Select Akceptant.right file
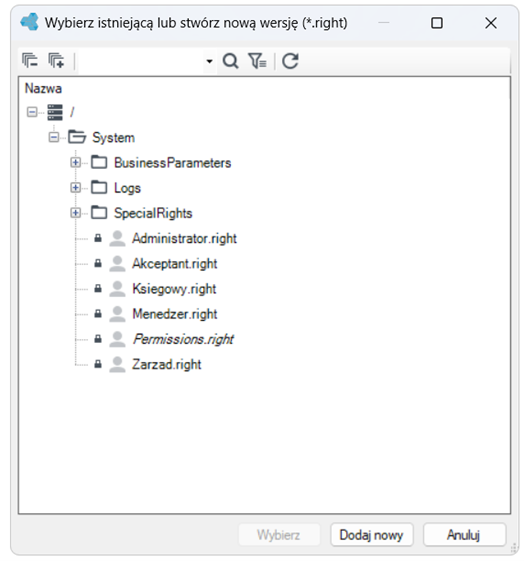524x561 pixels. tap(175, 264)
